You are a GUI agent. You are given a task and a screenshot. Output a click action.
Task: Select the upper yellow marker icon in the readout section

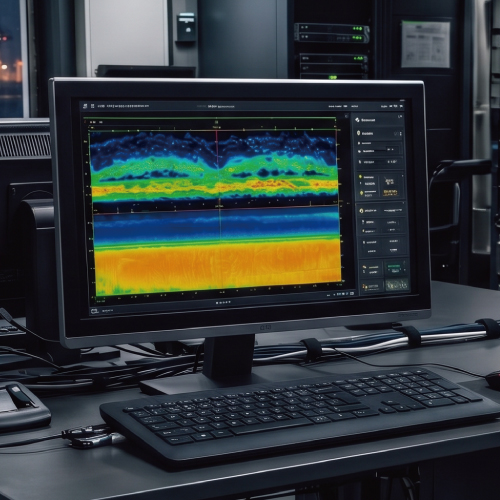360,177
